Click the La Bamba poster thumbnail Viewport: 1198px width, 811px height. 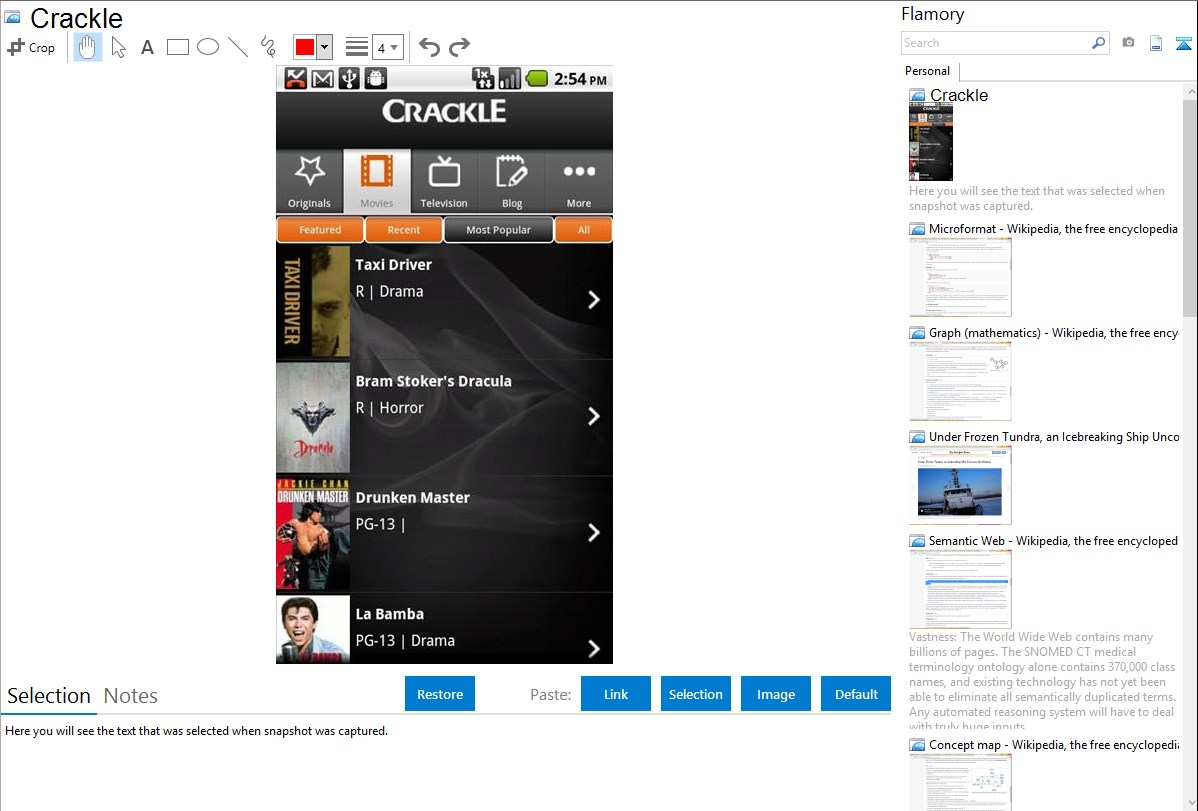313,629
